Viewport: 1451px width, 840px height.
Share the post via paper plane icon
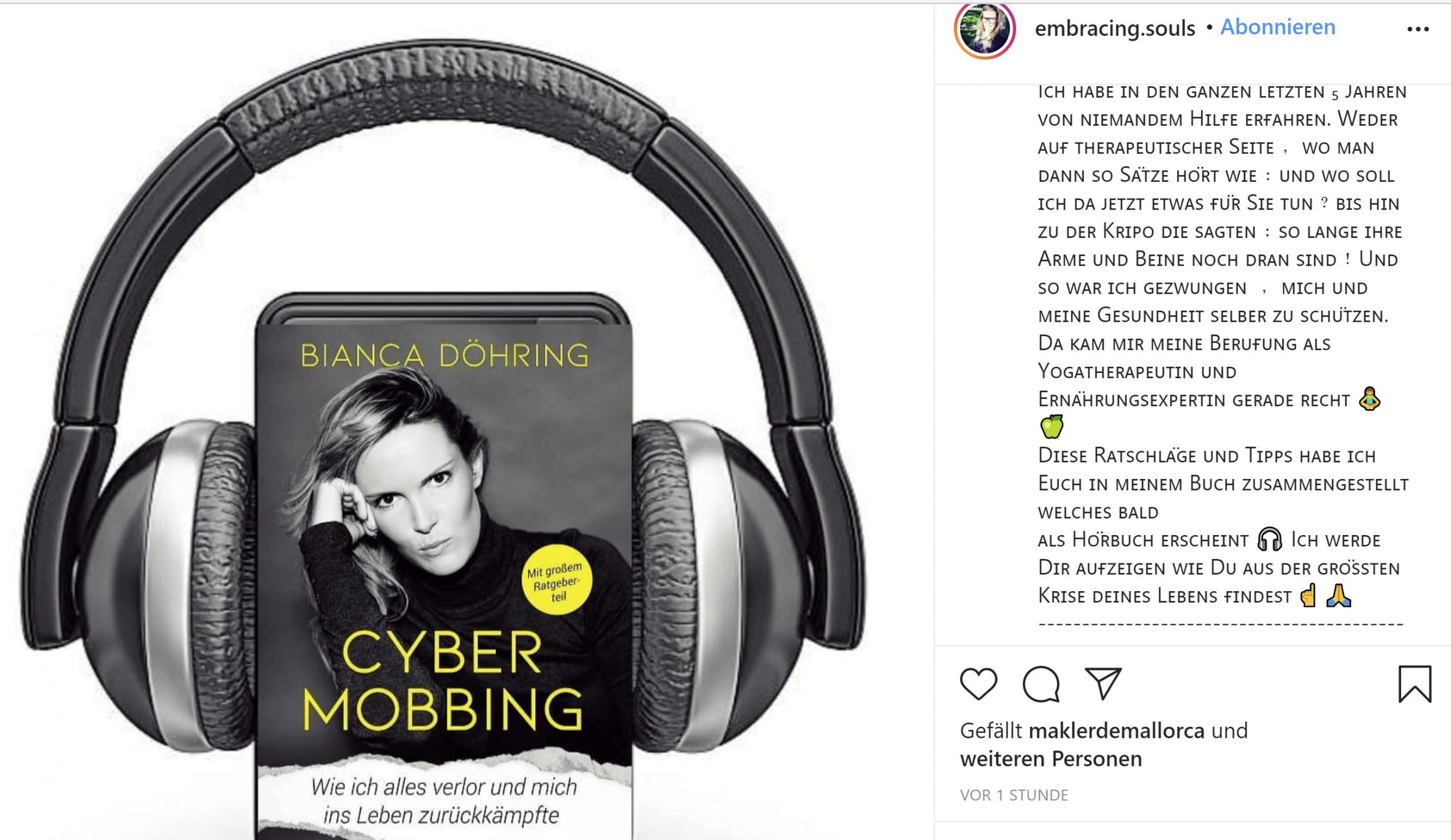pyautogui.click(x=1102, y=684)
